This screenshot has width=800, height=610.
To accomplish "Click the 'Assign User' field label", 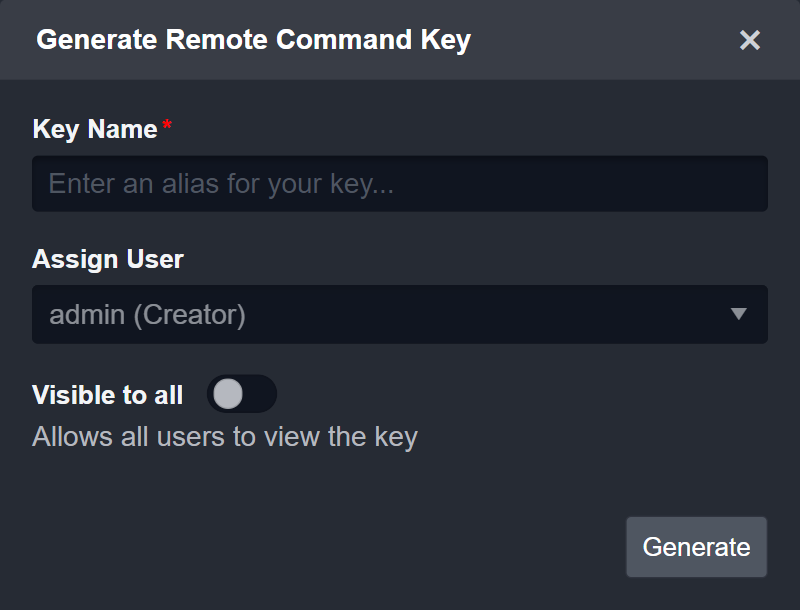I will pyautogui.click(x=108, y=259).
